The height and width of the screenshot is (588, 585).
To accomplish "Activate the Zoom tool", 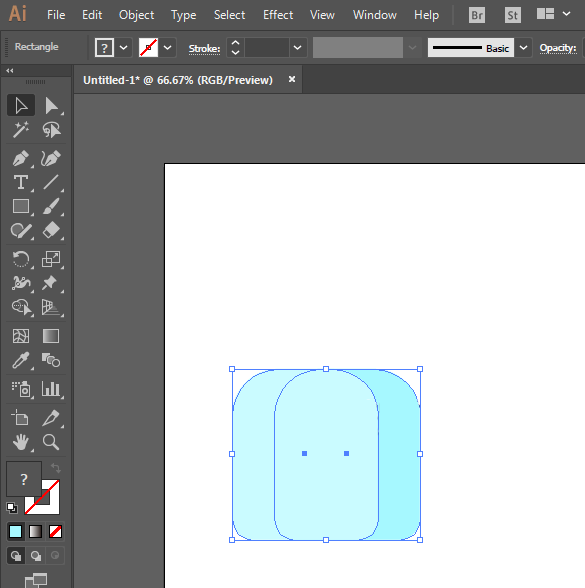I will [51, 442].
